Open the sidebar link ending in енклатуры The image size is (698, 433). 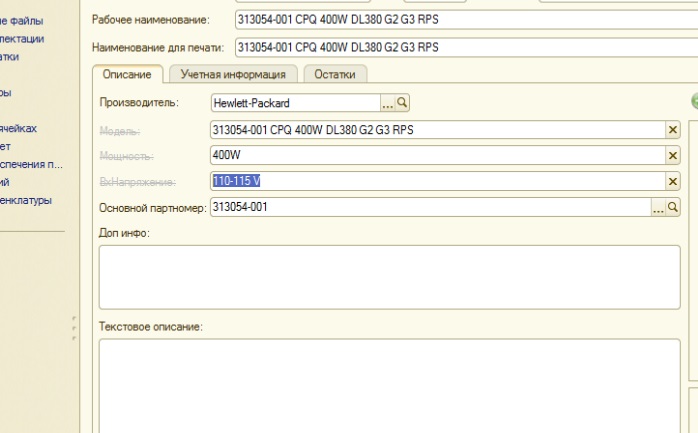pyautogui.click(x=25, y=200)
